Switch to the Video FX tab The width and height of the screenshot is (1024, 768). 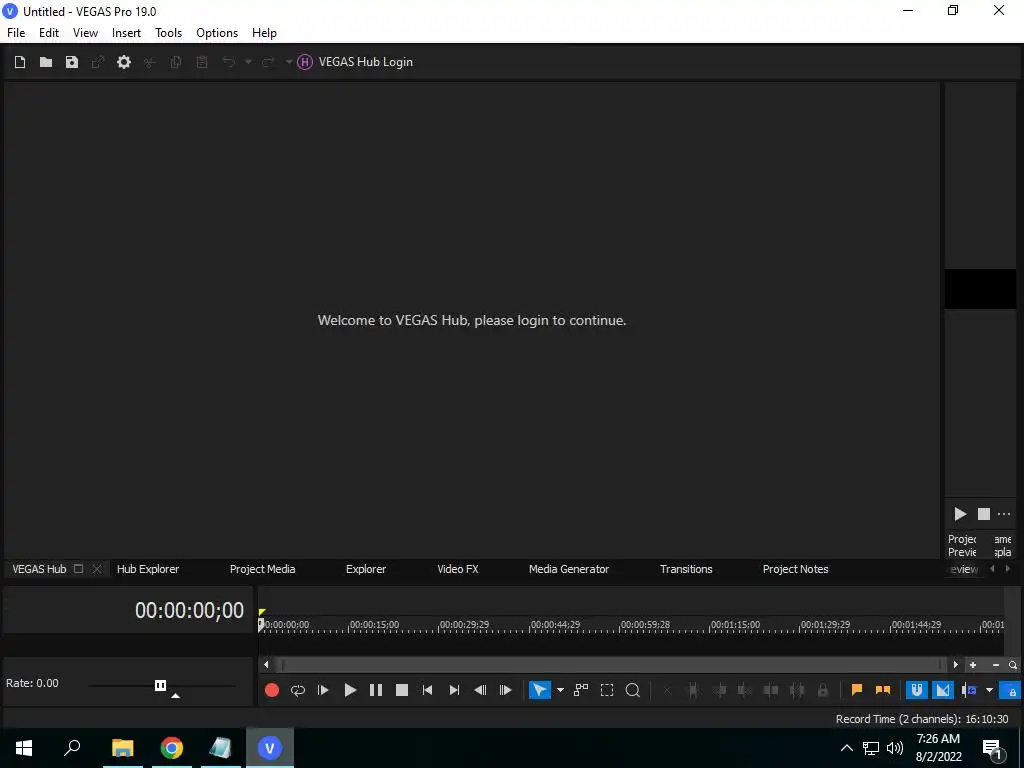point(458,569)
